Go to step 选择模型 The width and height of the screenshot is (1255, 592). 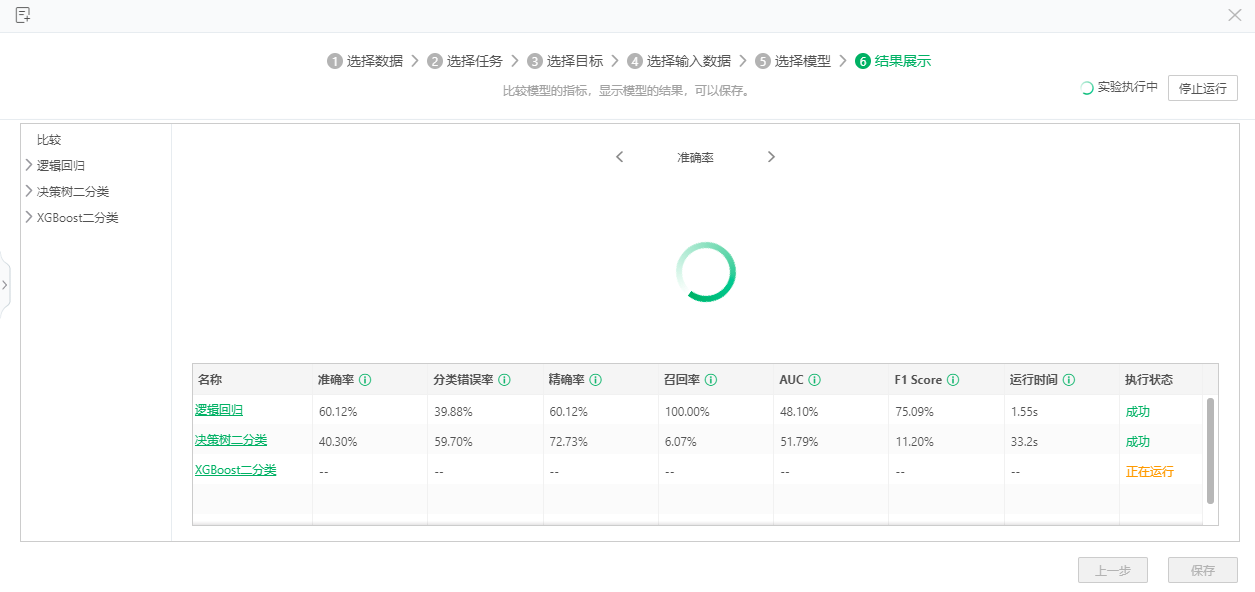tap(803, 61)
